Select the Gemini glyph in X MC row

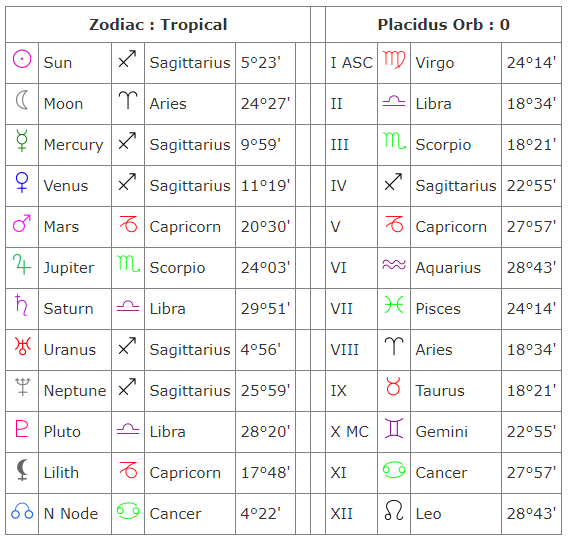click(394, 428)
